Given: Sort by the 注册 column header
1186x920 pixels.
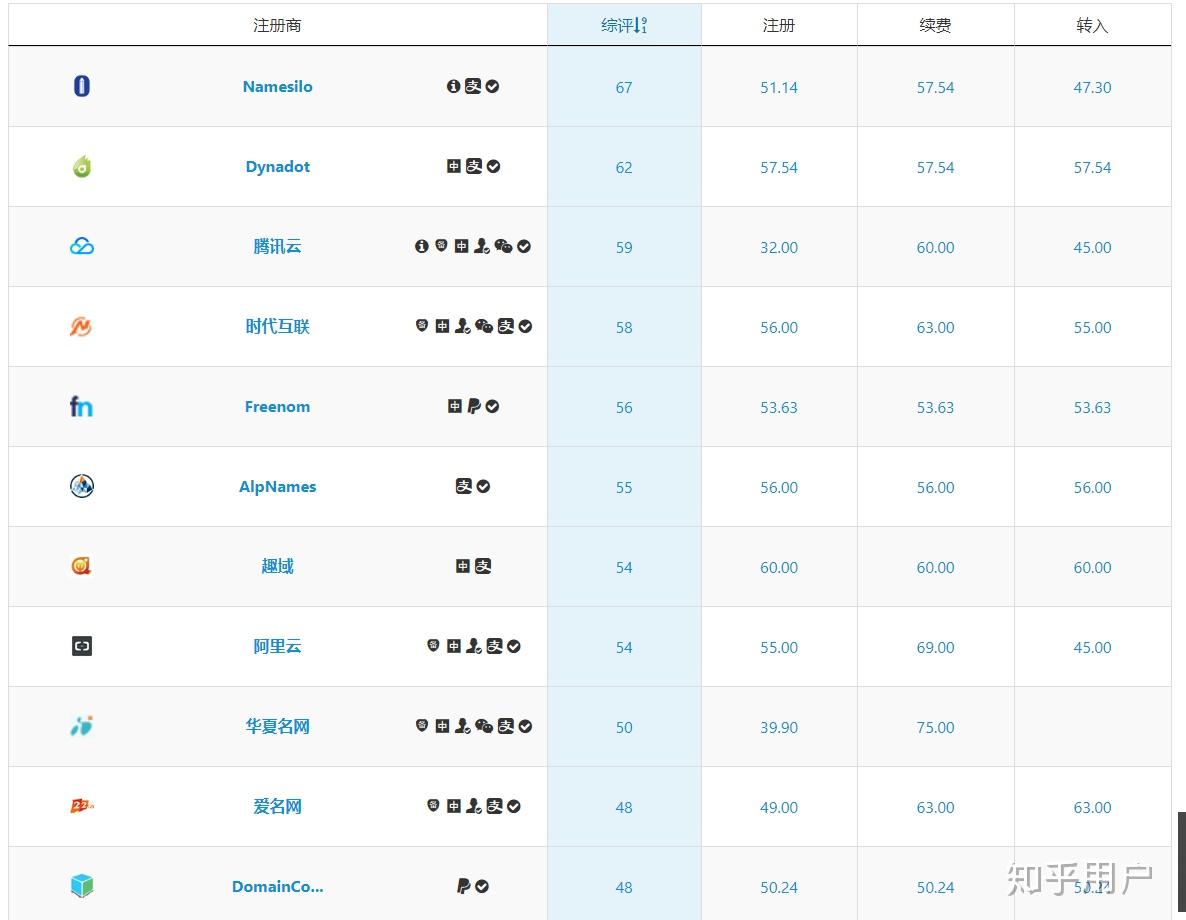Looking at the screenshot, I should click(778, 25).
